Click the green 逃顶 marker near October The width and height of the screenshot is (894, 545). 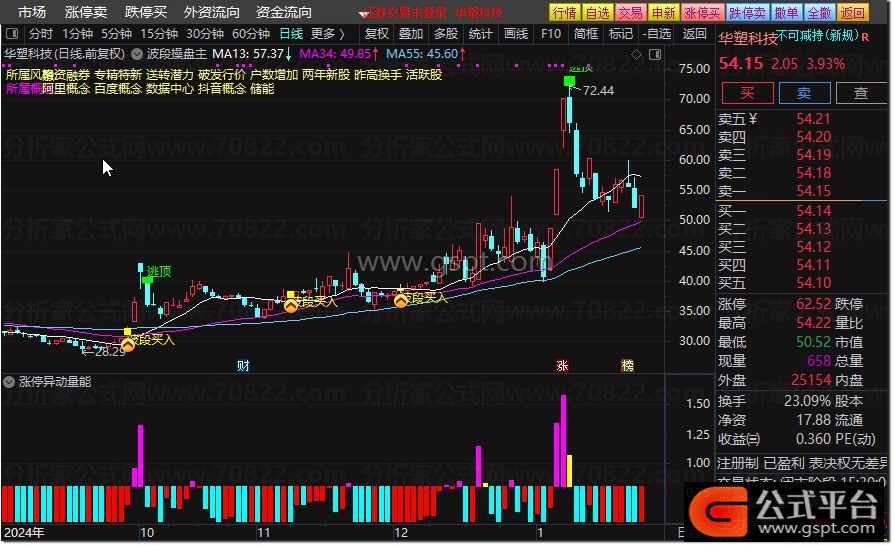(x=148, y=279)
